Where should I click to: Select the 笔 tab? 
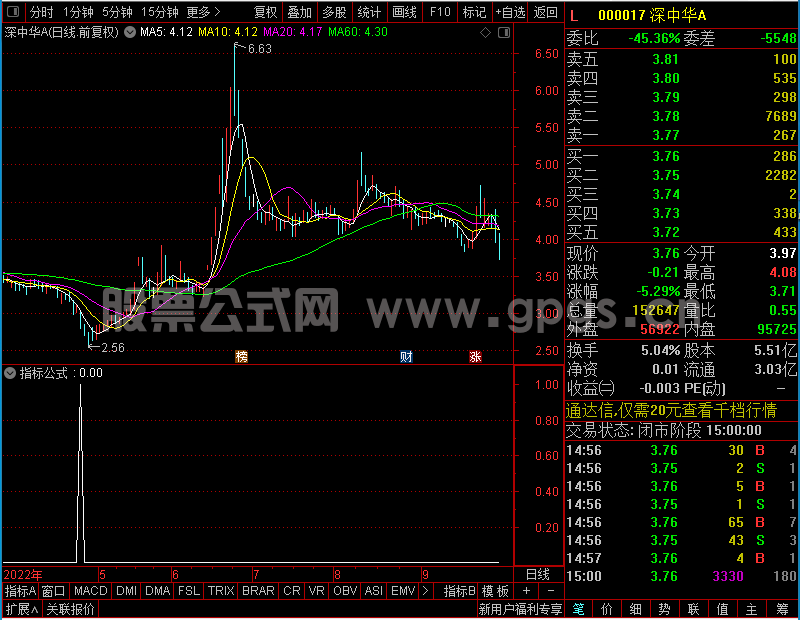(x=578, y=609)
